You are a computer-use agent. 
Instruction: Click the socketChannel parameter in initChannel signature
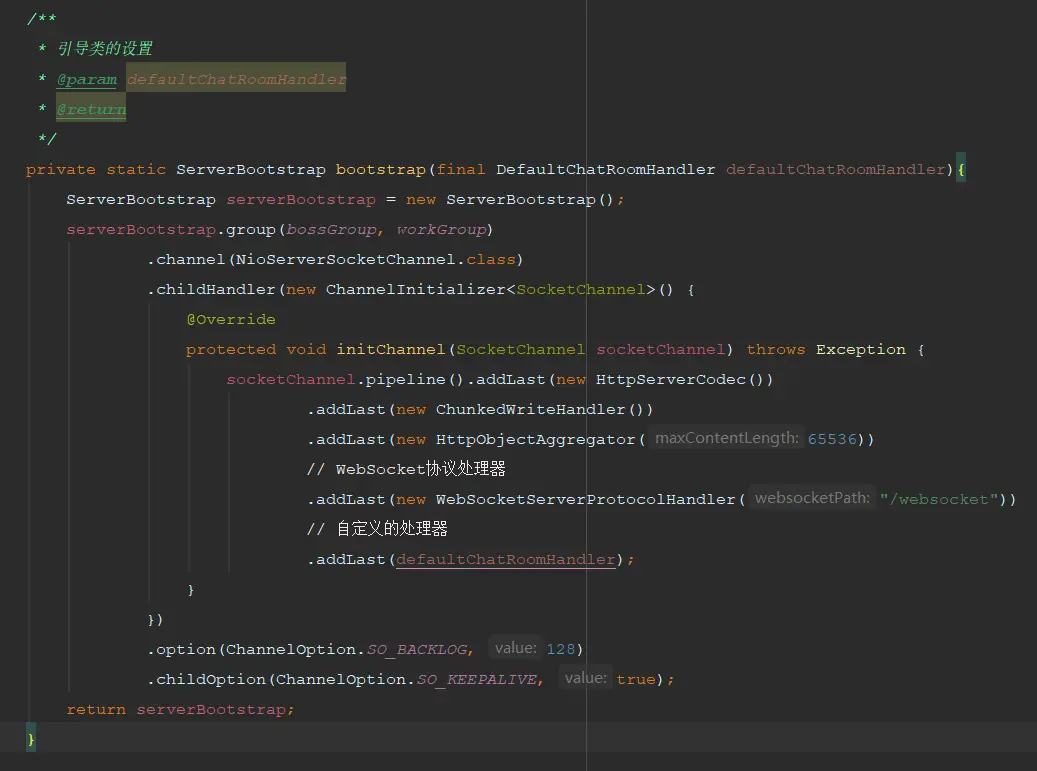tap(661, 349)
